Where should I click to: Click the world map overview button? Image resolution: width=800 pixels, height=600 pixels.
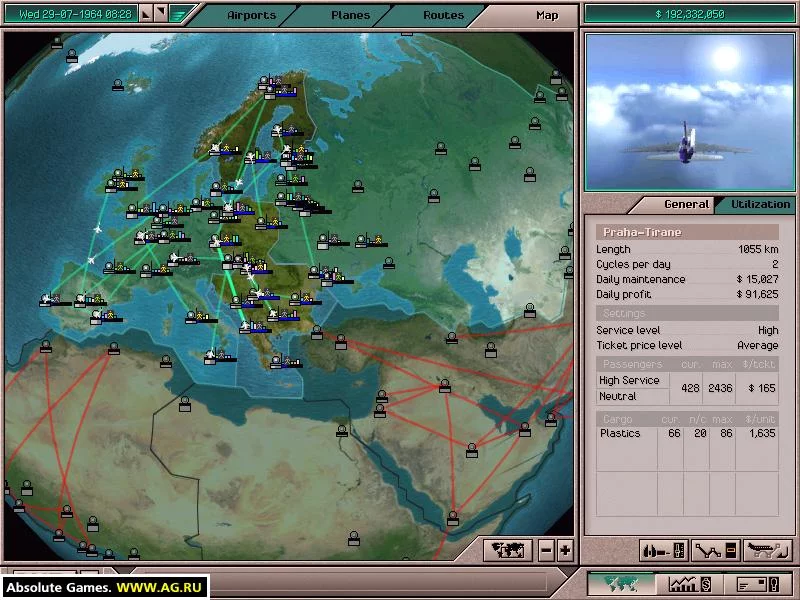point(508,551)
